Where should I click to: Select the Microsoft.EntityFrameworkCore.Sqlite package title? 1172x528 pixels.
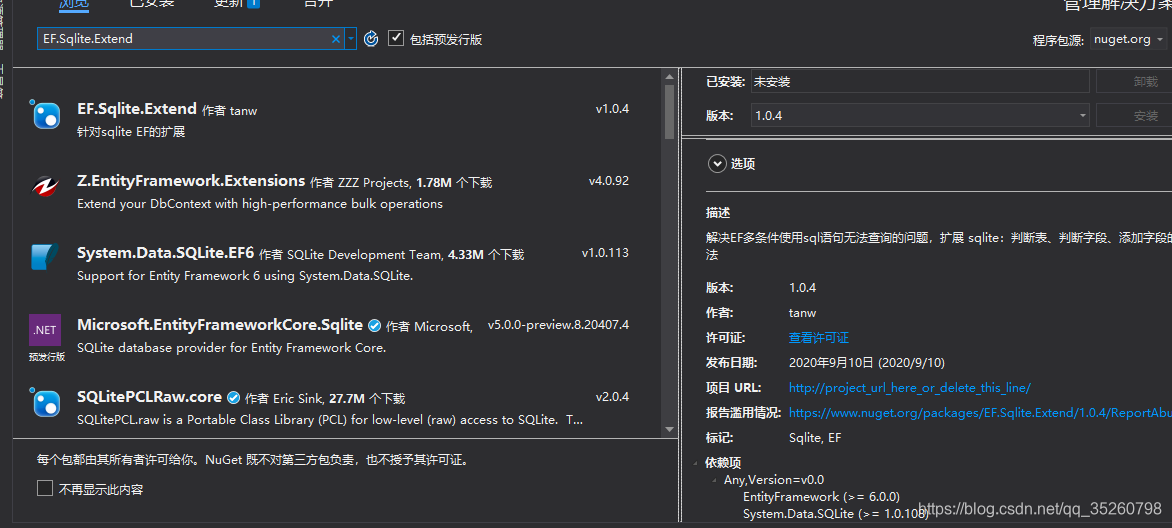pos(220,325)
